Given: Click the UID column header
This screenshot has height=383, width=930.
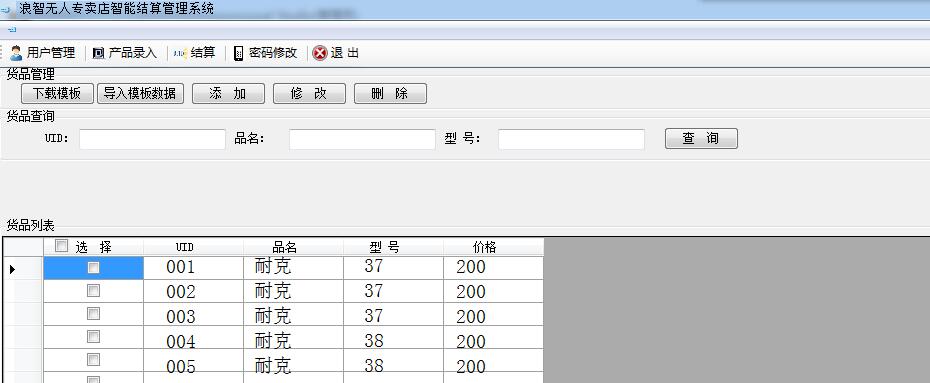Looking at the screenshot, I should pyautogui.click(x=193, y=247).
